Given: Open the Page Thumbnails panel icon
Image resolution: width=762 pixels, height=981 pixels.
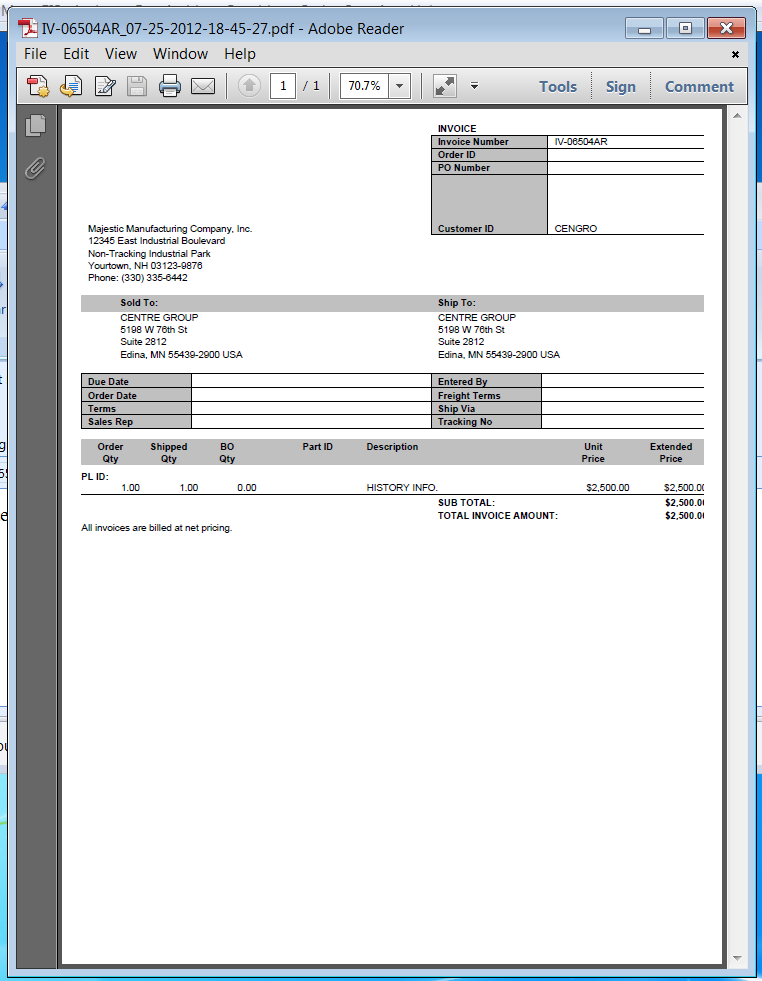Looking at the screenshot, I should pyautogui.click(x=36, y=126).
